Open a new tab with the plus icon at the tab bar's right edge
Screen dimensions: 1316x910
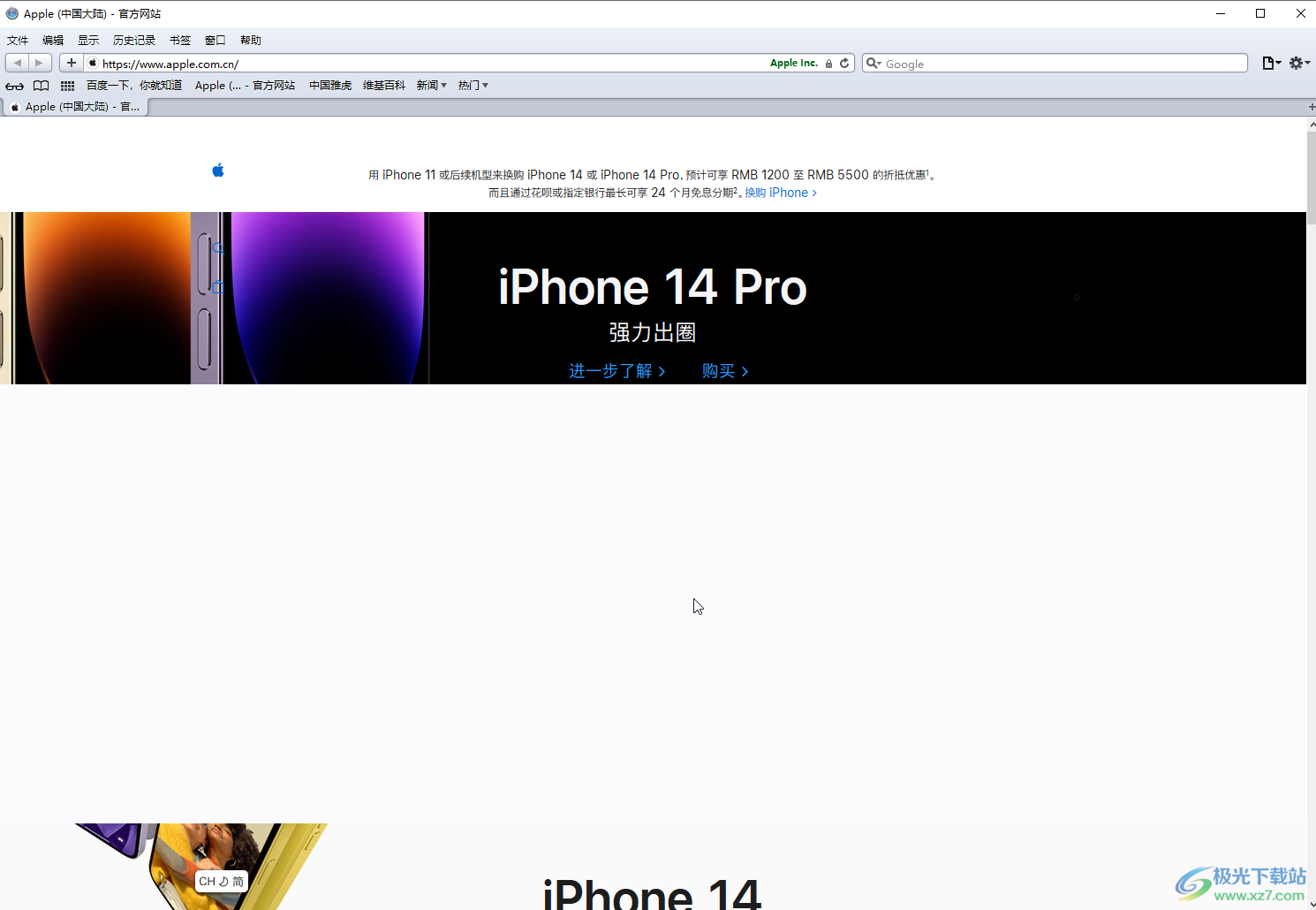point(1312,107)
